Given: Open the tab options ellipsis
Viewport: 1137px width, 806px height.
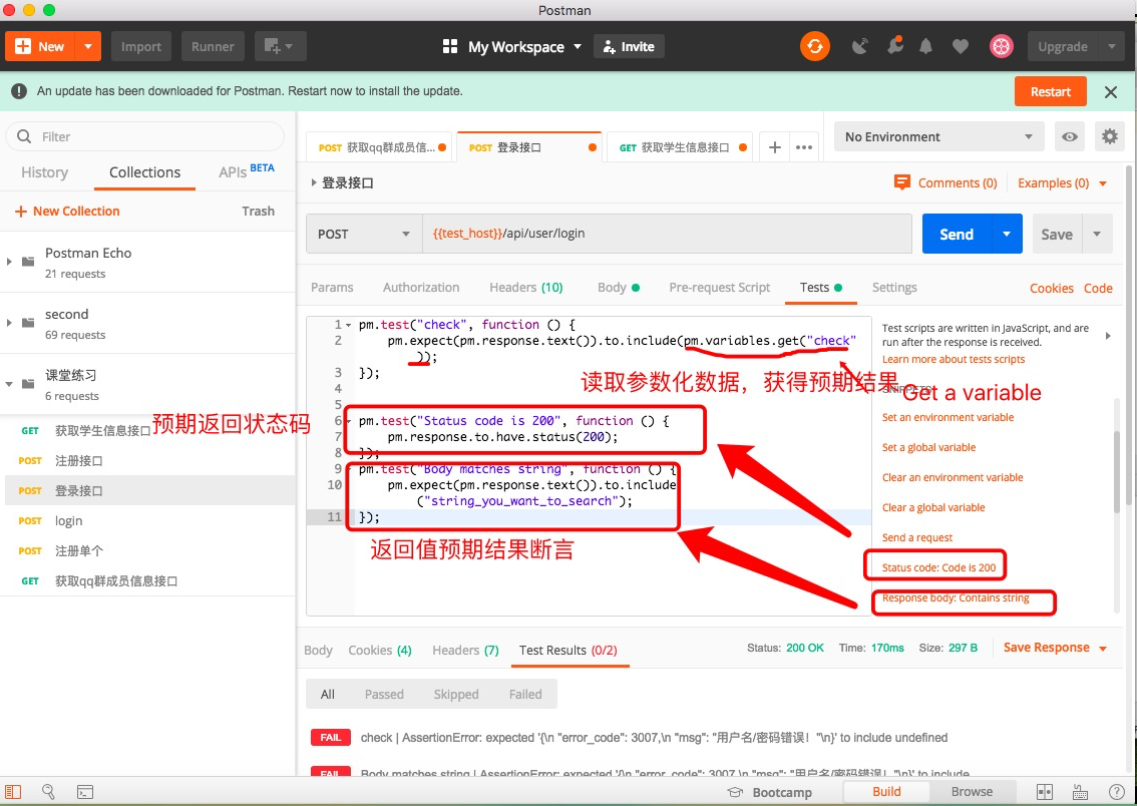Looking at the screenshot, I should 804,147.
